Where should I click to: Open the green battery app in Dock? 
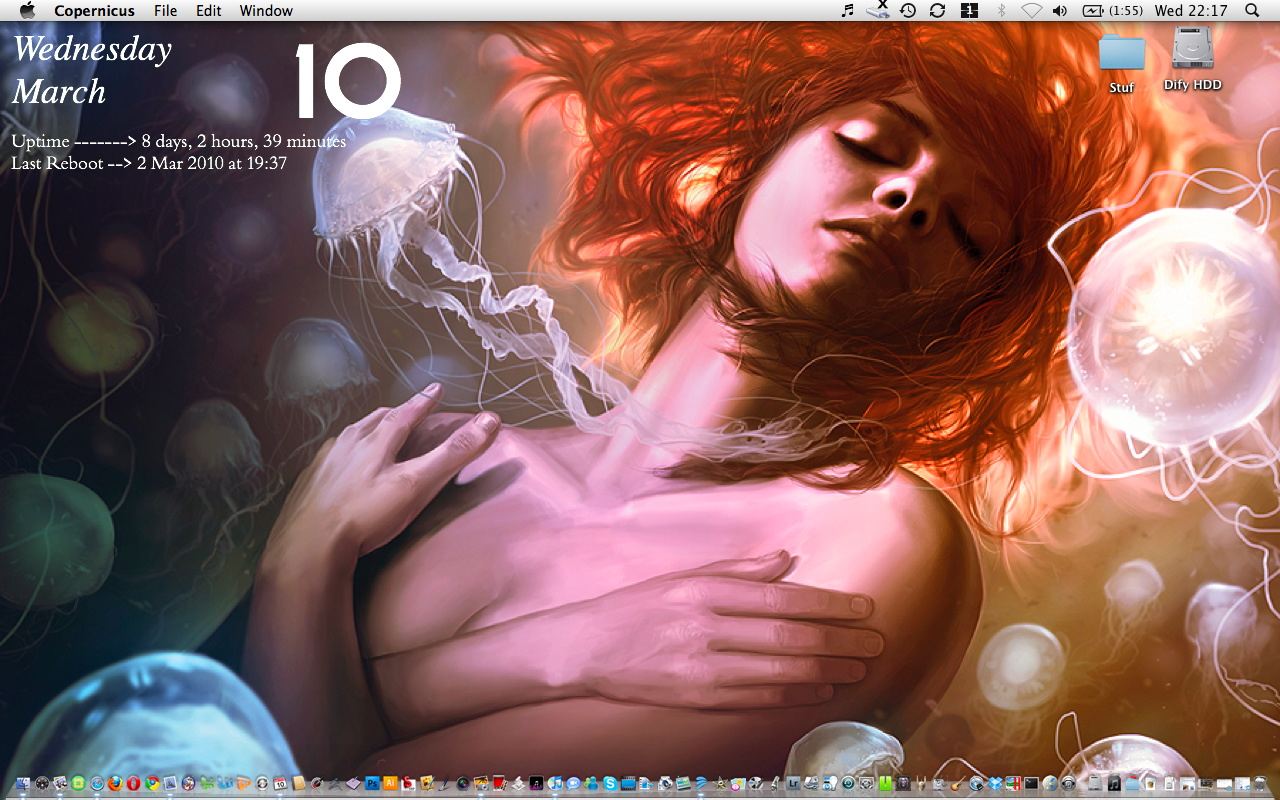[885, 783]
